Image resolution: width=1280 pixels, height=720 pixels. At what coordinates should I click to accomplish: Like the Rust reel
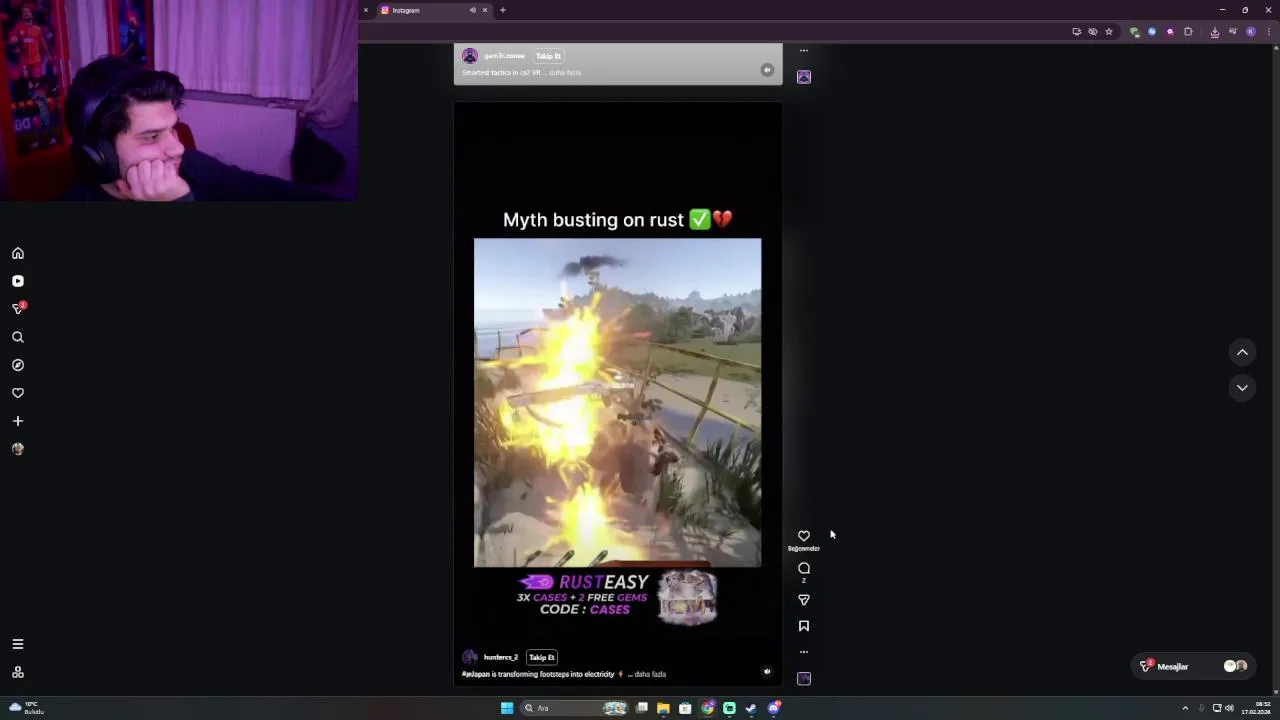click(804, 537)
